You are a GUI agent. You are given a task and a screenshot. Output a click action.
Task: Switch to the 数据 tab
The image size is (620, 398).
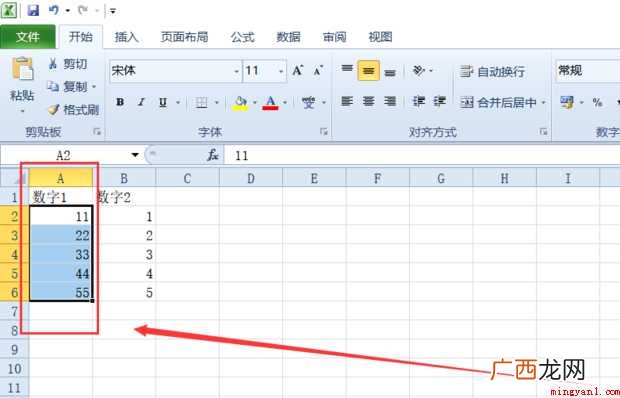[x=288, y=37]
